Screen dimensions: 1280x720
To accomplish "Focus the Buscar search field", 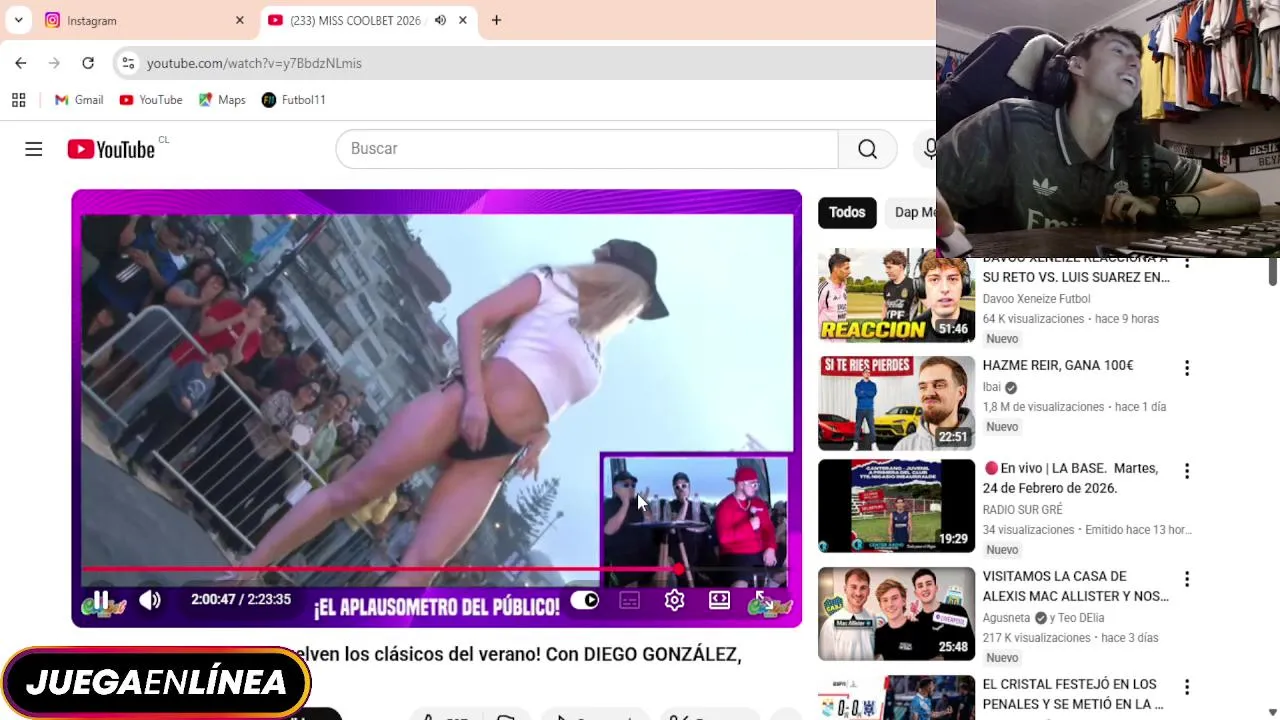I will coord(587,149).
